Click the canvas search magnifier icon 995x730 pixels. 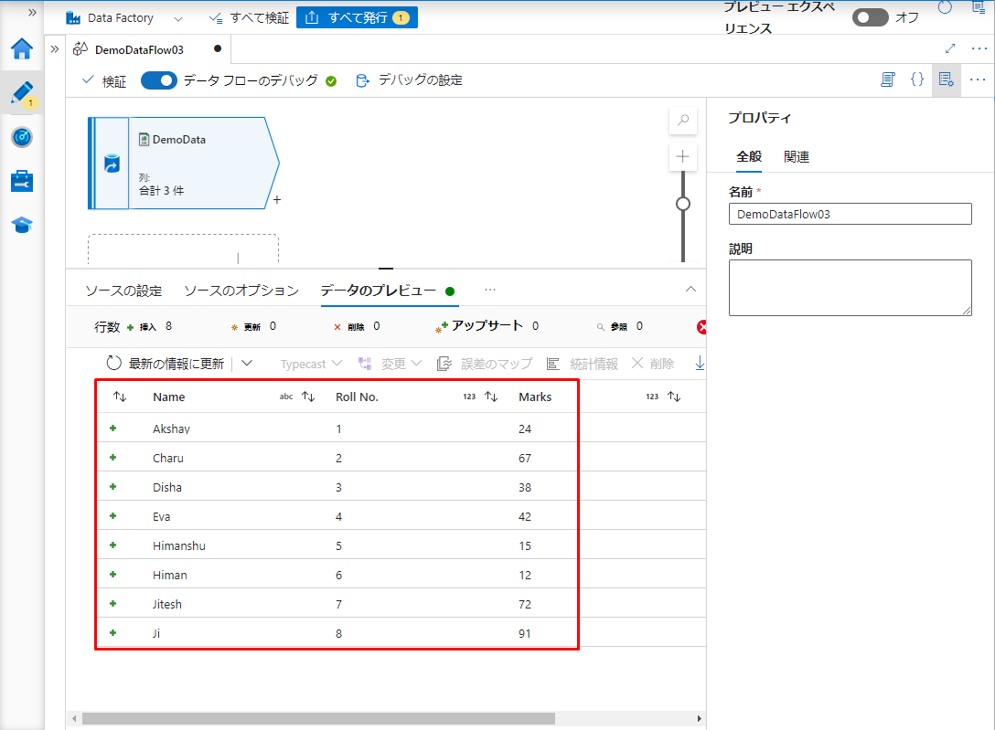684,120
